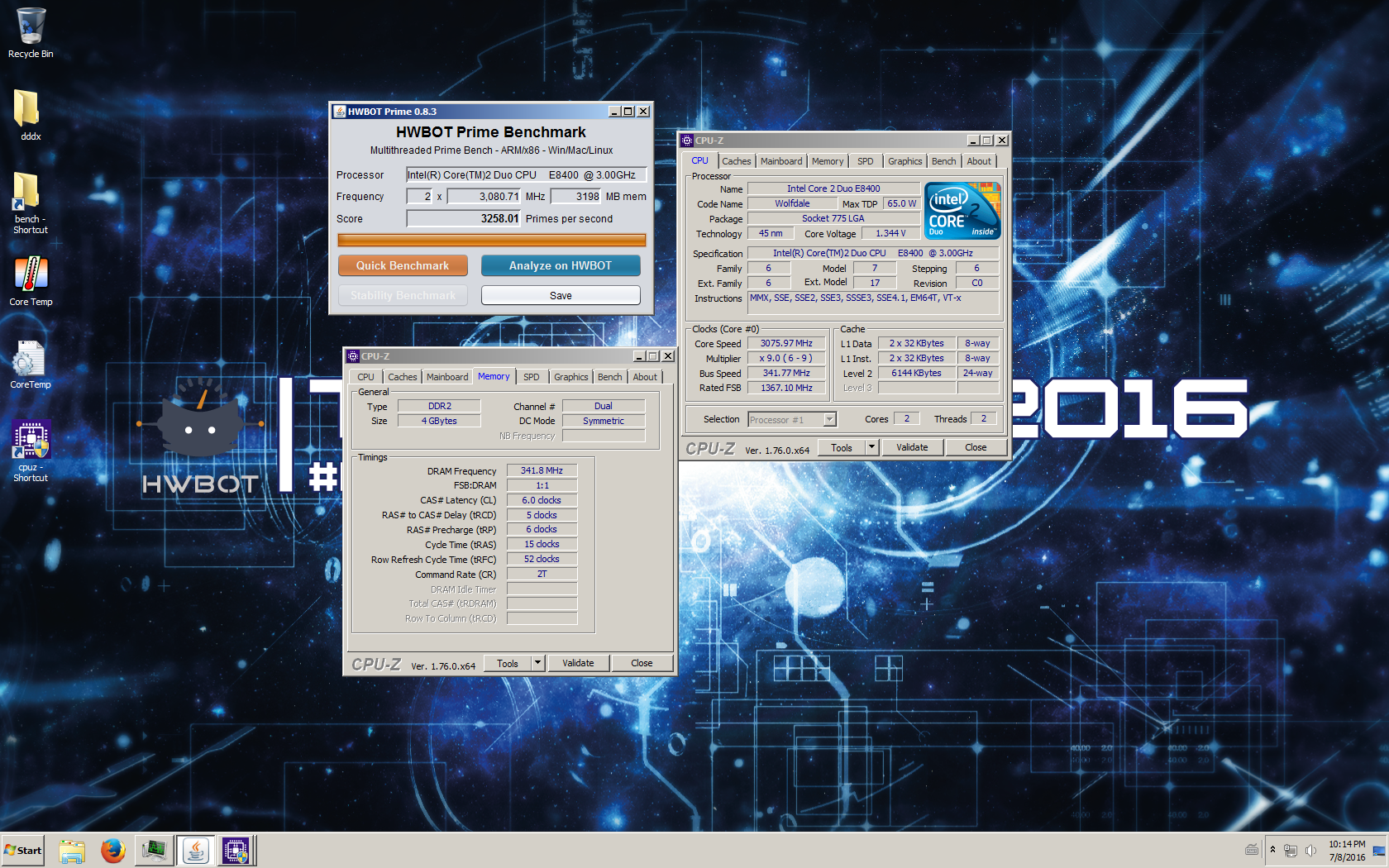Launch Core Temp thermometer icon
This screenshot has height=868, width=1389.
[x=31, y=281]
